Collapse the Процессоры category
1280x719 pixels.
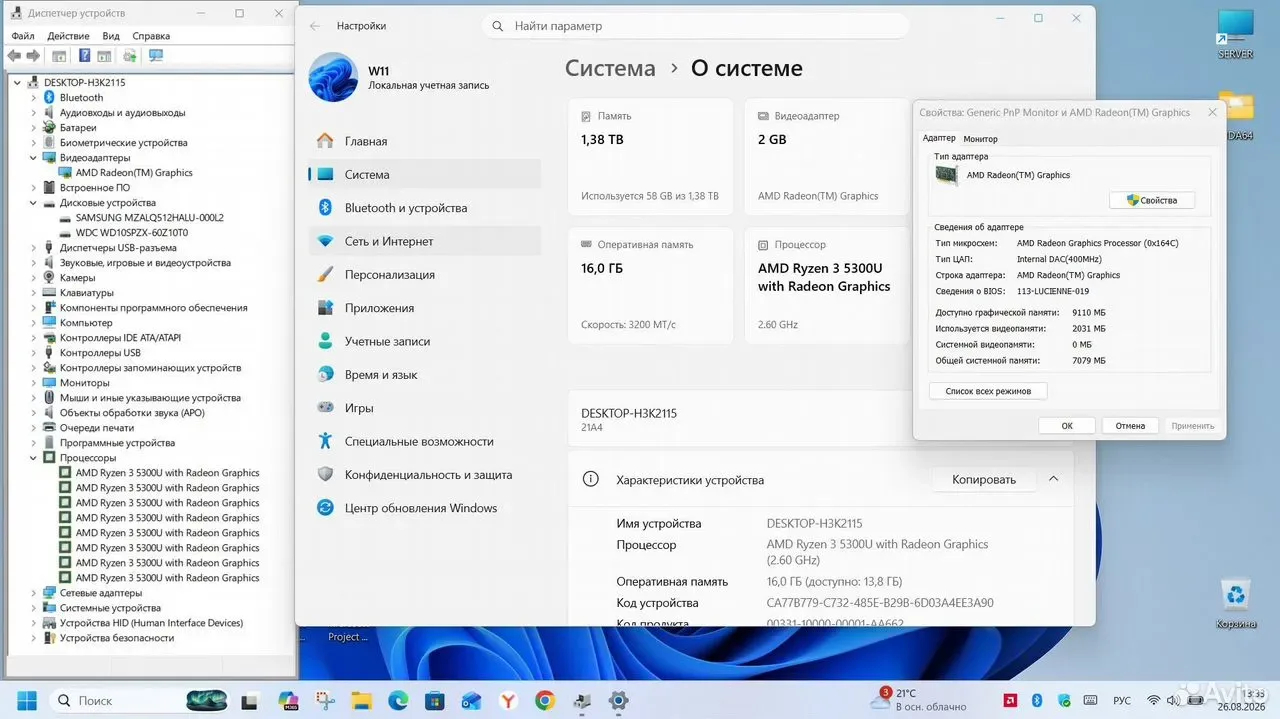33,457
